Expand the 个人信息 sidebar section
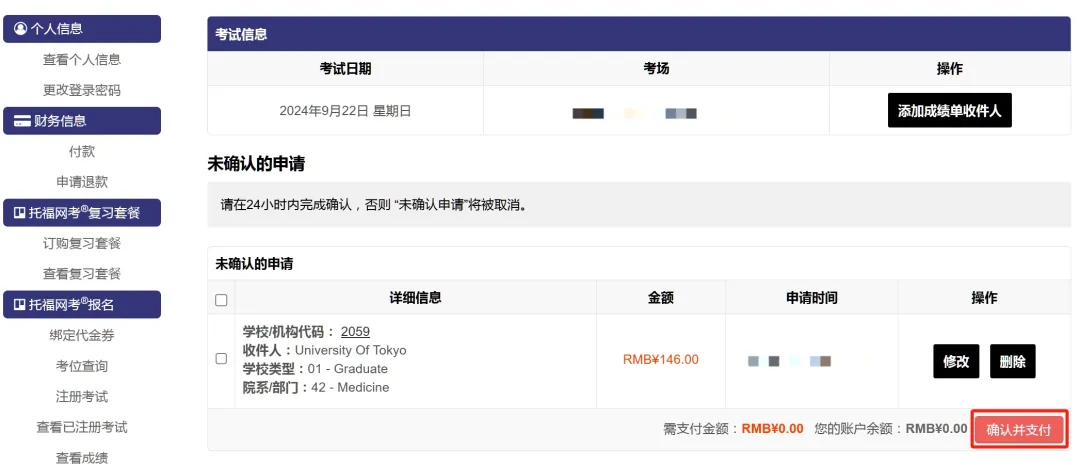 pyautogui.click(x=82, y=29)
